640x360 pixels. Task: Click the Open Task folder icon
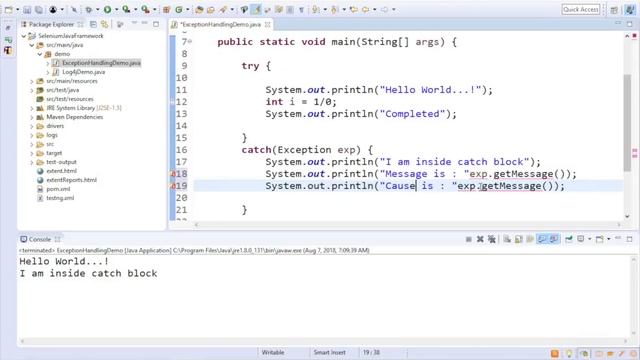pyautogui.click(x=211, y=9)
